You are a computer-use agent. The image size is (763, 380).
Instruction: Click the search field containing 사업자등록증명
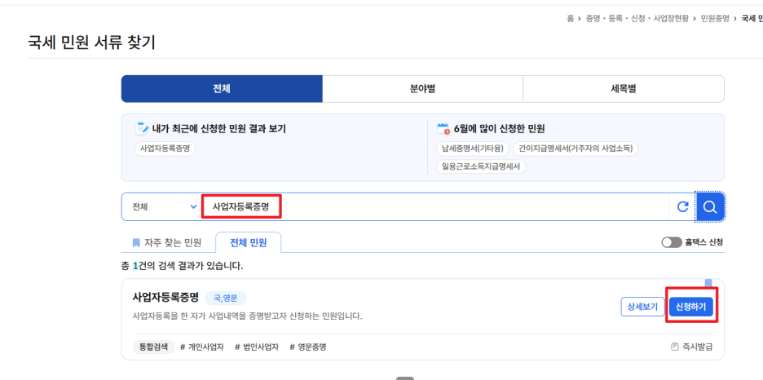pos(435,207)
